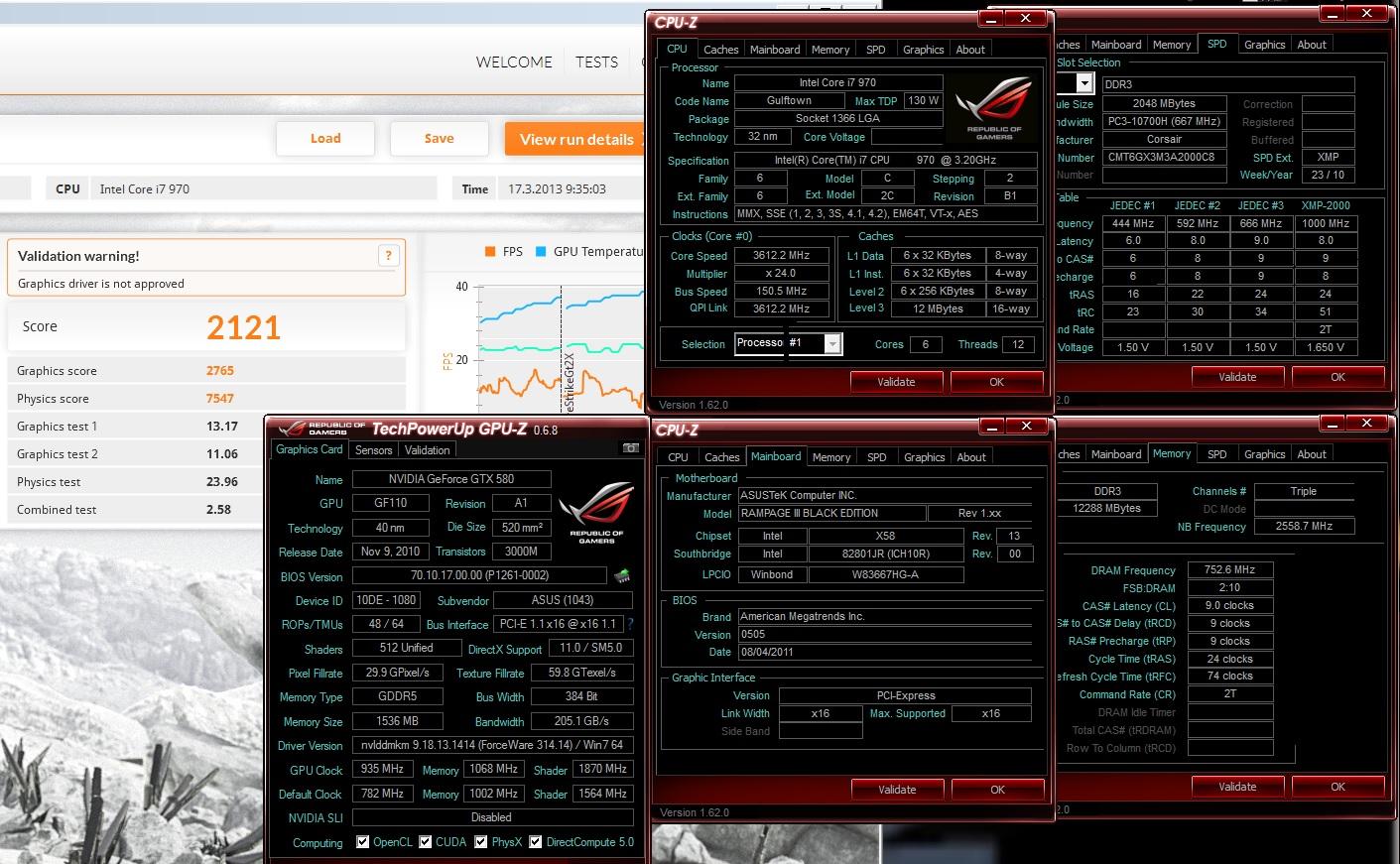Viewport: 1400px width, 864px height.
Task: Click the GPU-Z camera screenshot icon
Action: tap(630, 448)
